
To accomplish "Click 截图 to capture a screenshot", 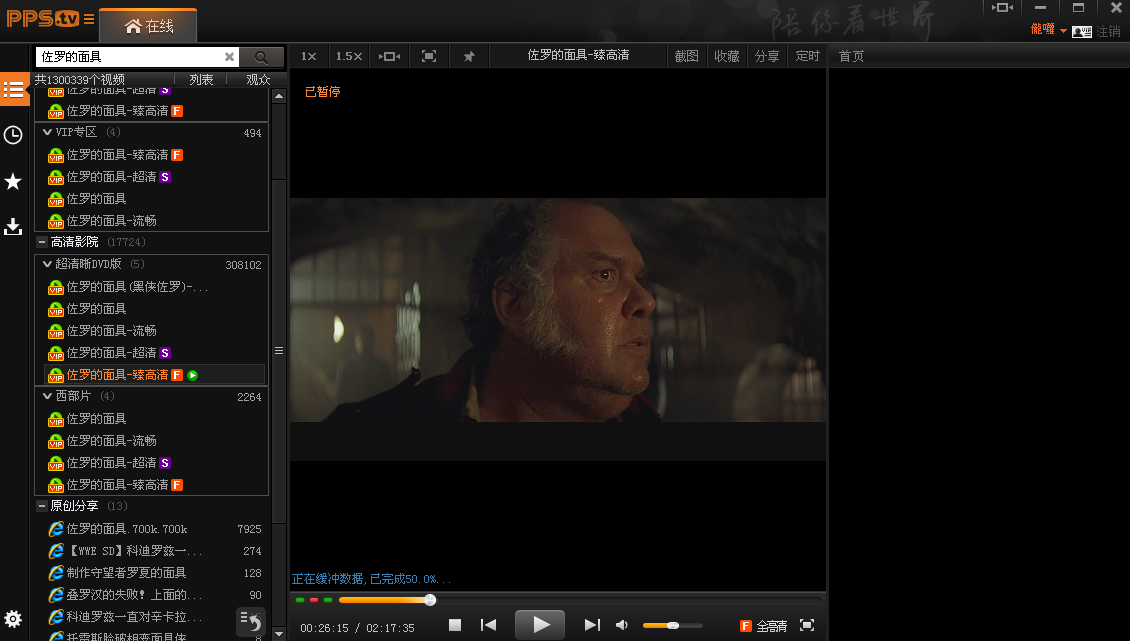I will pyautogui.click(x=687, y=56).
